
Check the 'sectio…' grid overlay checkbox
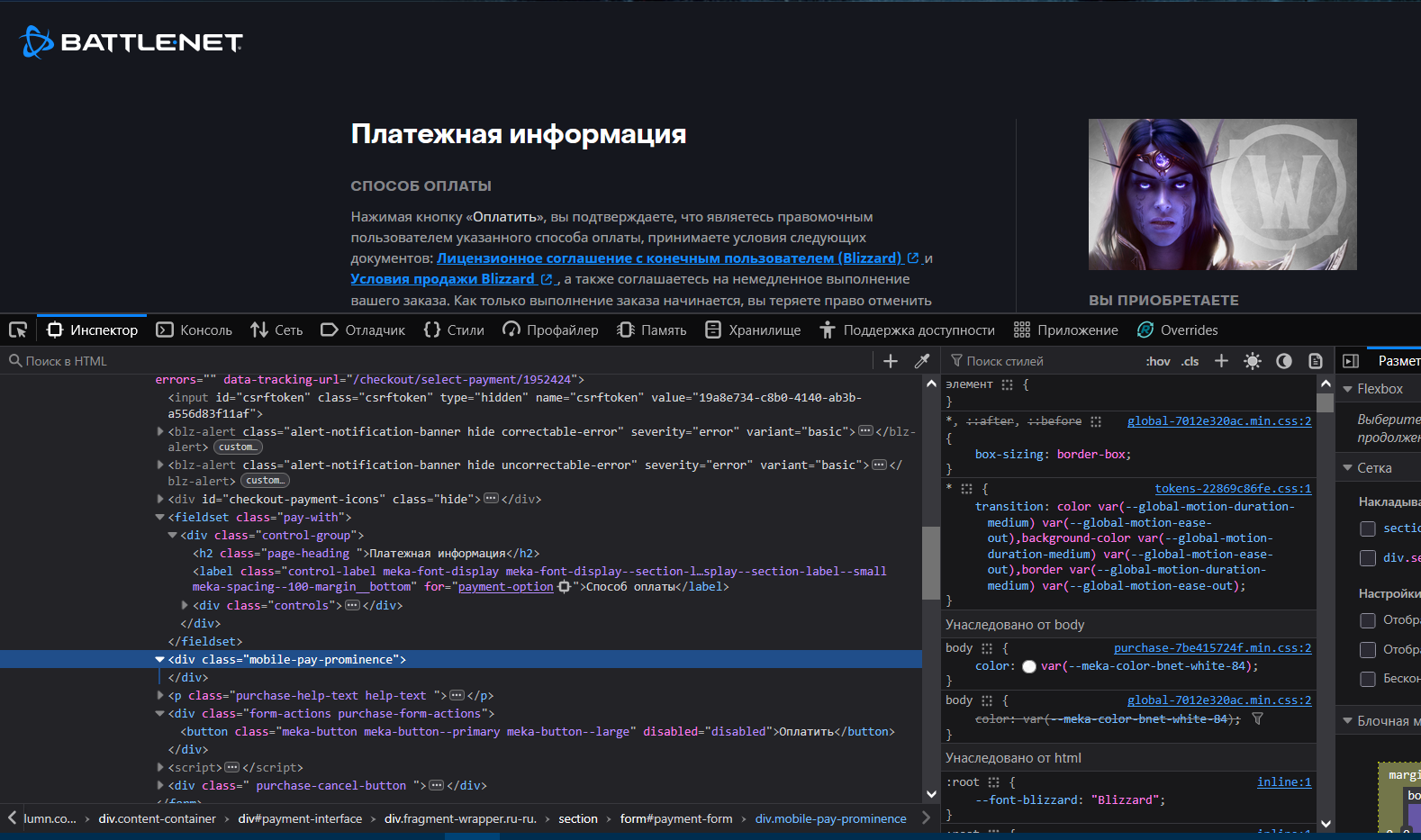click(x=1368, y=528)
